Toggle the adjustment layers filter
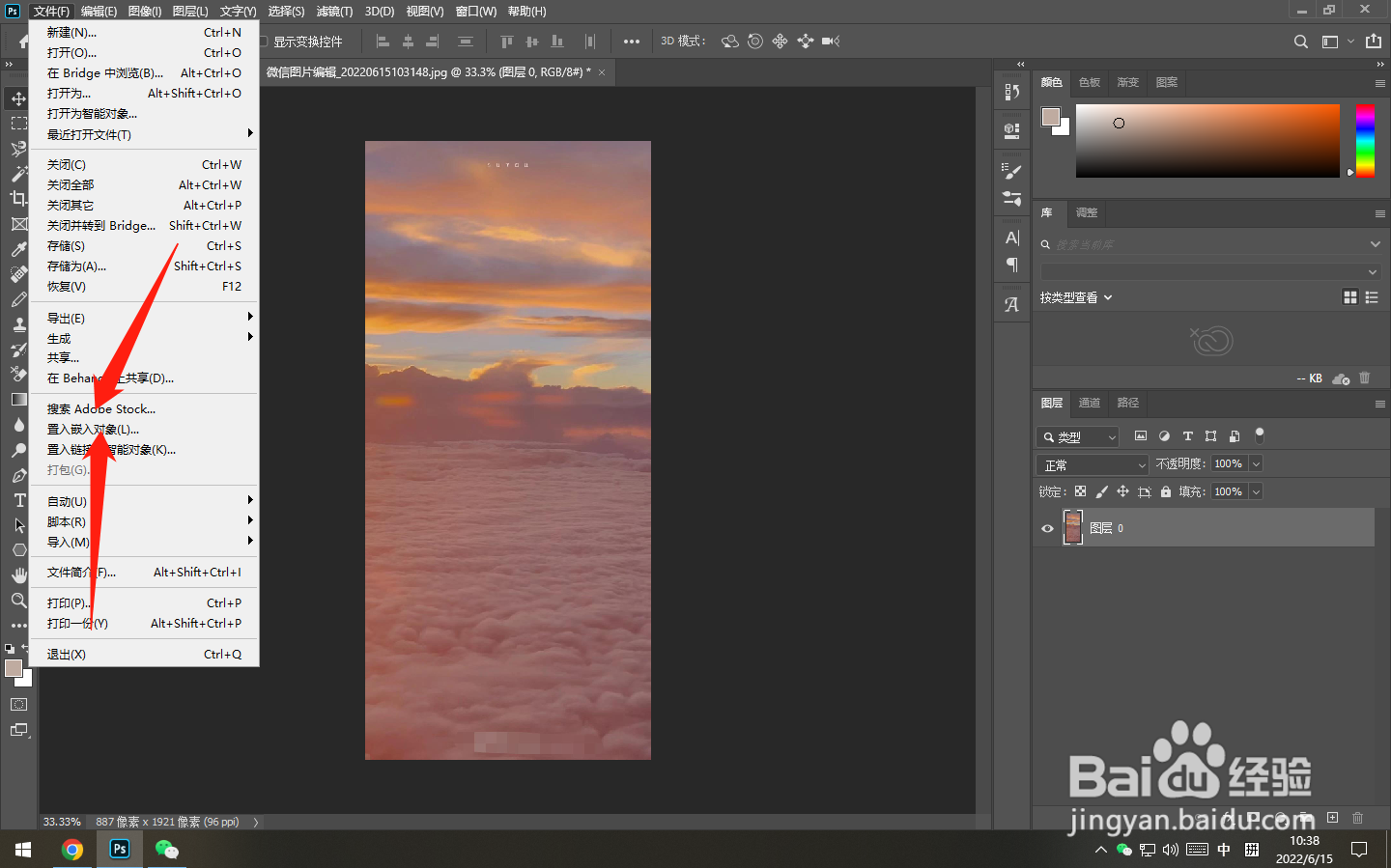 [x=1164, y=436]
